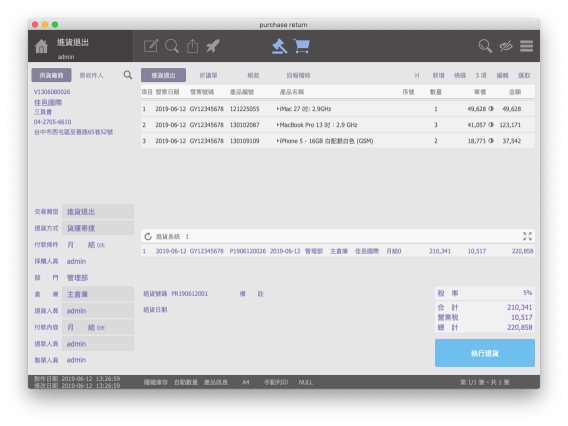Expand the MacBook Pro 13 row triangle
568x426 pixels.
coord(278,125)
